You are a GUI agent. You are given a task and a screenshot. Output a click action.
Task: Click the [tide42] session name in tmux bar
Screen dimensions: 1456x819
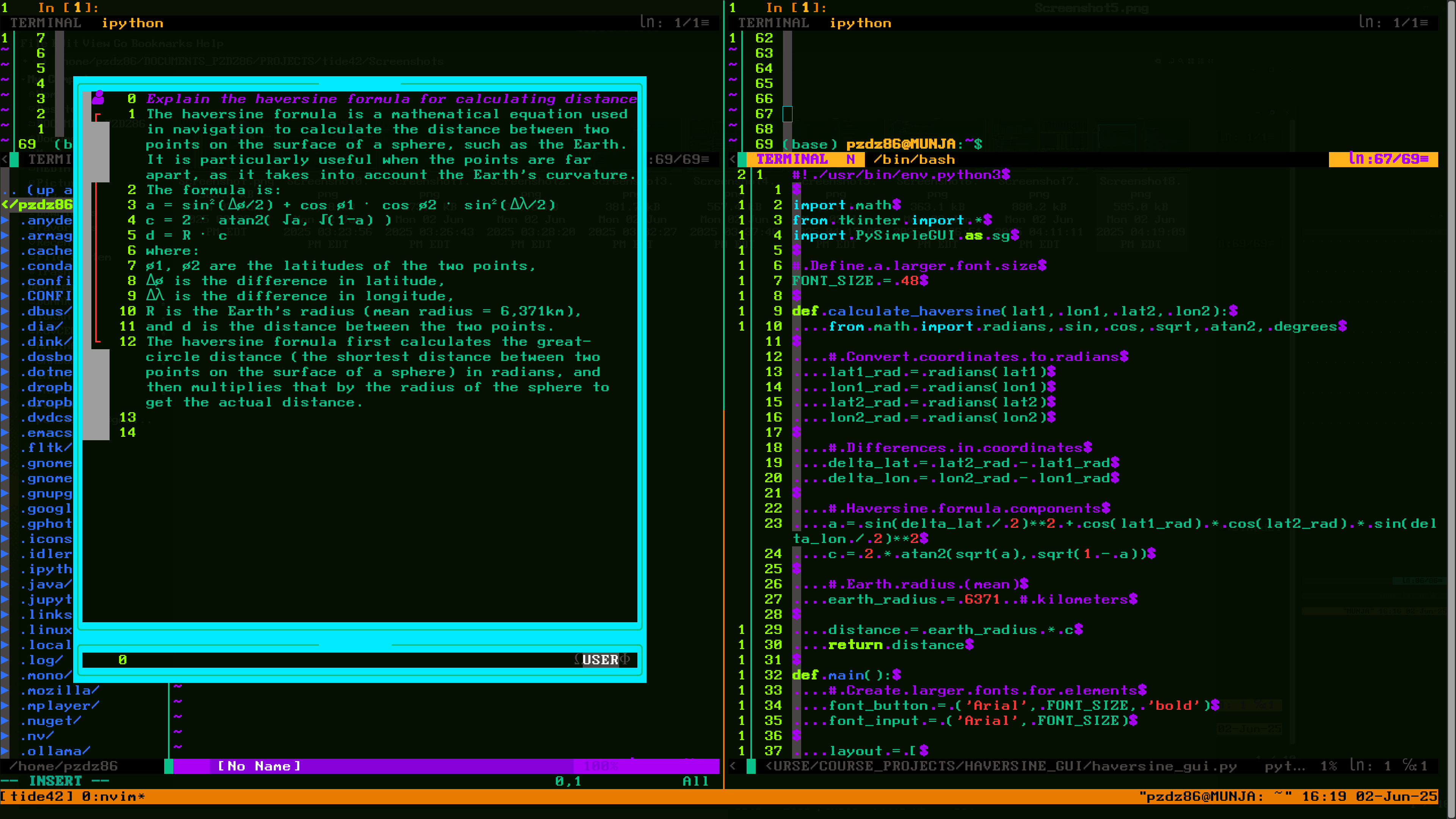(x=37, y=796)
